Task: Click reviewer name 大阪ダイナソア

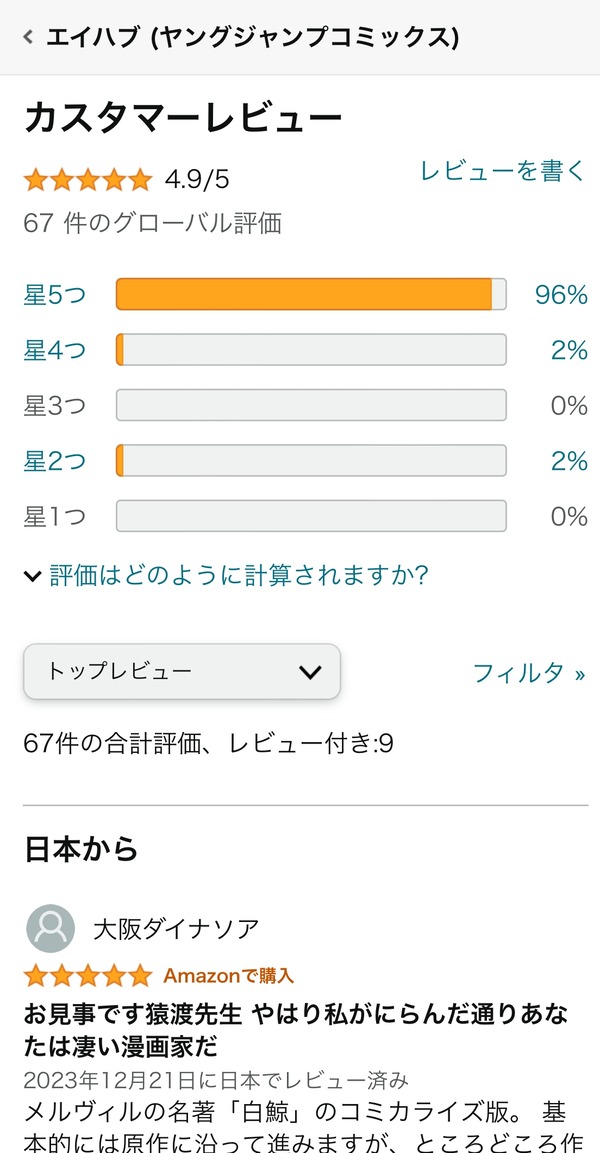Action: coord(176,929)
